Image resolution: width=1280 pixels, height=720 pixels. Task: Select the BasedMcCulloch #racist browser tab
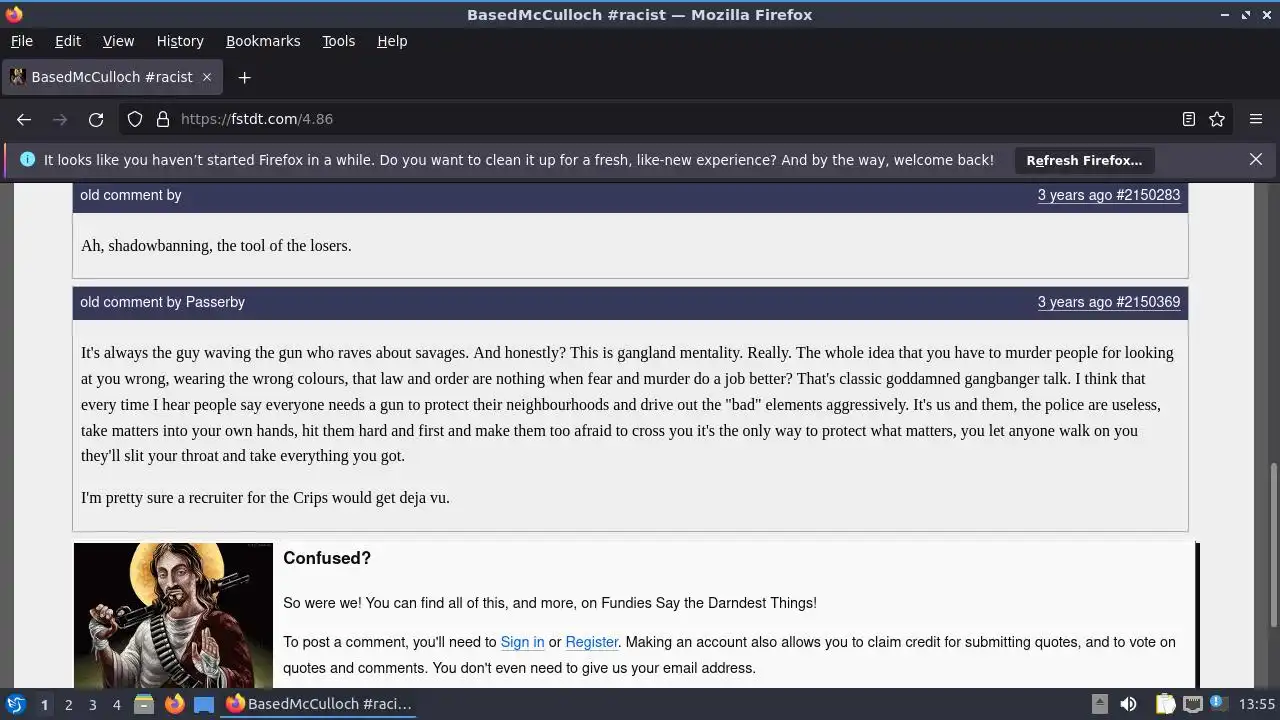(x=111, y=77)
